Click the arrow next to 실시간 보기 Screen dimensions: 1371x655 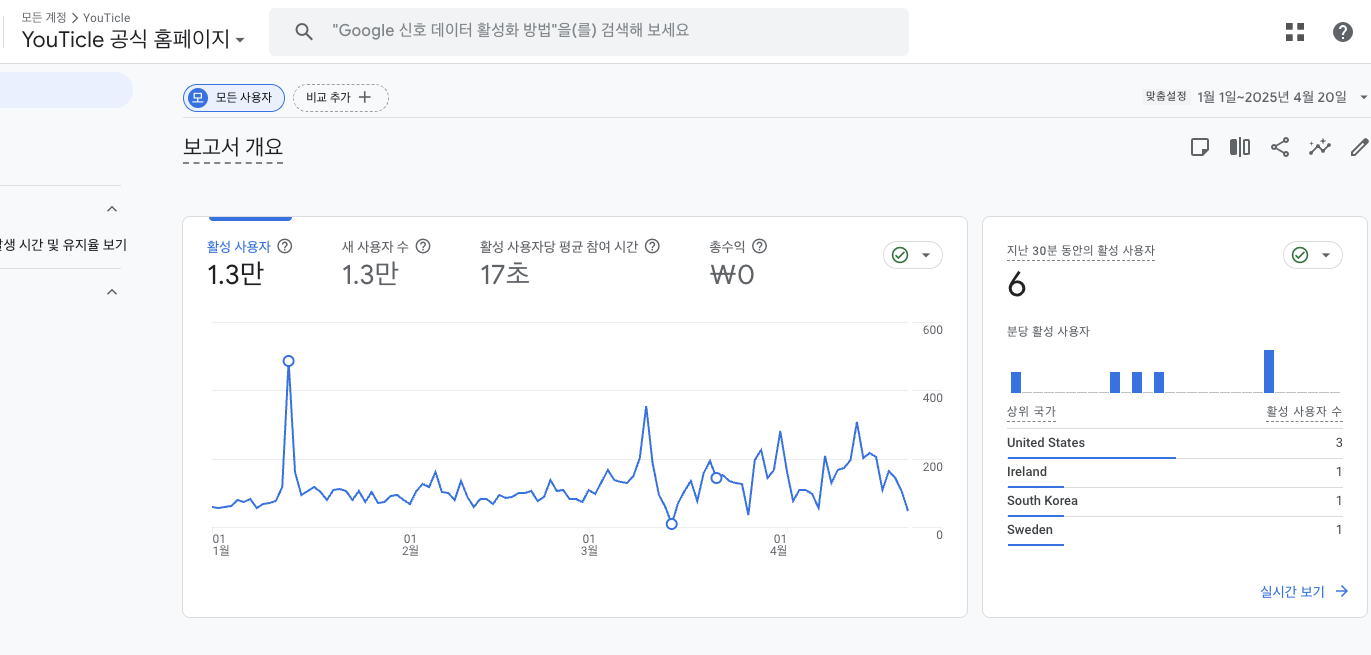pos(1342,592)
